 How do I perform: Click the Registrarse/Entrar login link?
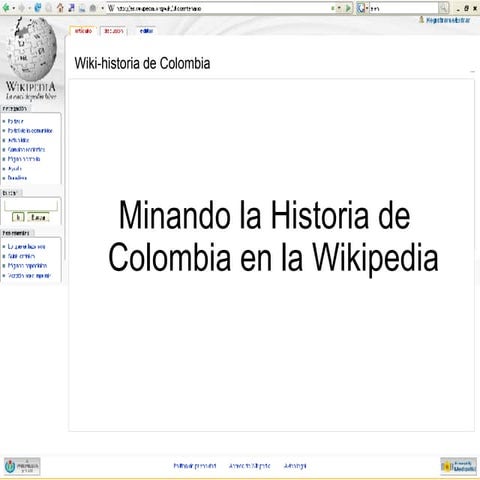tap(448, 20)
